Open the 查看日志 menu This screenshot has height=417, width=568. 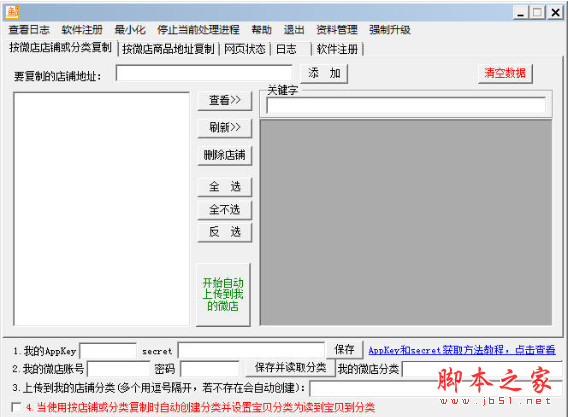pyautogui.click(x=29, y=30)
